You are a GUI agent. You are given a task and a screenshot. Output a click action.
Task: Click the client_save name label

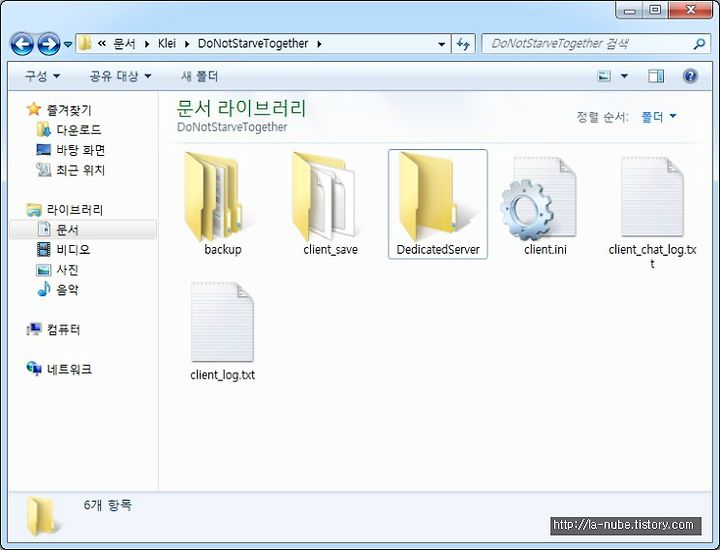(330, 249)
